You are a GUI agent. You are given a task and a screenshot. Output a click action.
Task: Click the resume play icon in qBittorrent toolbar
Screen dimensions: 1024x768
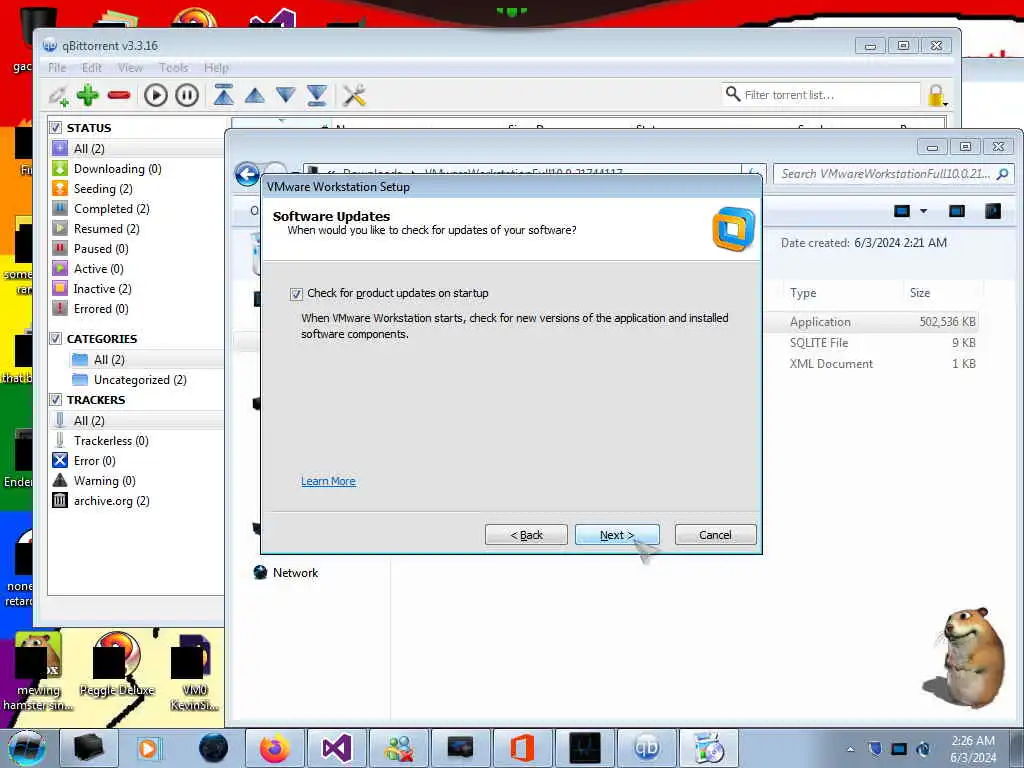155,95
